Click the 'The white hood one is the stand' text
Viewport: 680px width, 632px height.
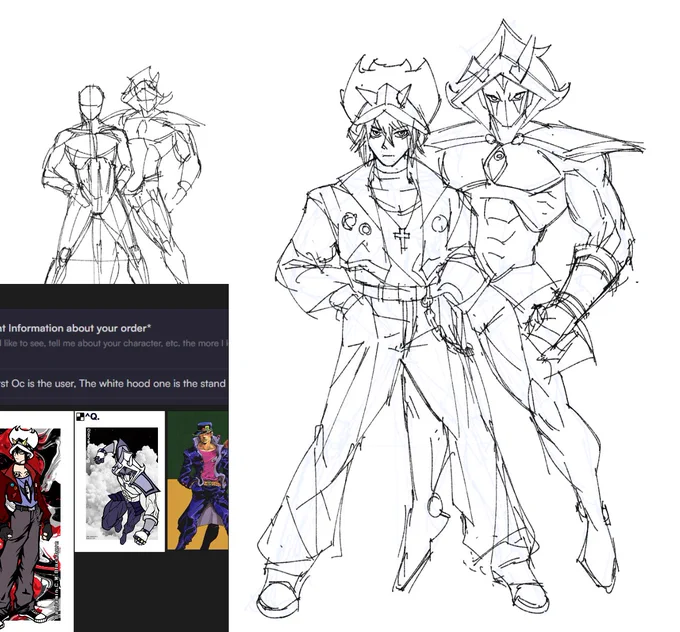point(153,383)
